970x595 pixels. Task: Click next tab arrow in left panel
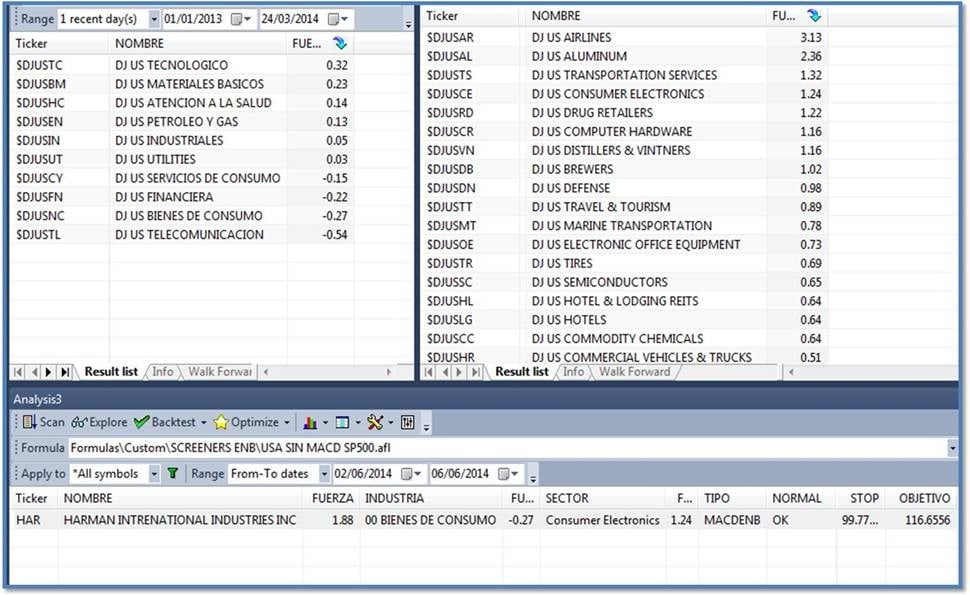click(49, 372)
